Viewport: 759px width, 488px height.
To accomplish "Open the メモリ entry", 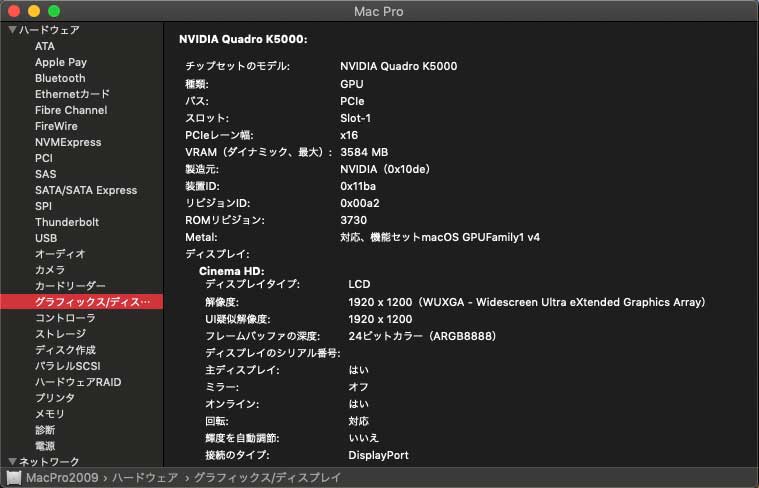I will (50, 413).
